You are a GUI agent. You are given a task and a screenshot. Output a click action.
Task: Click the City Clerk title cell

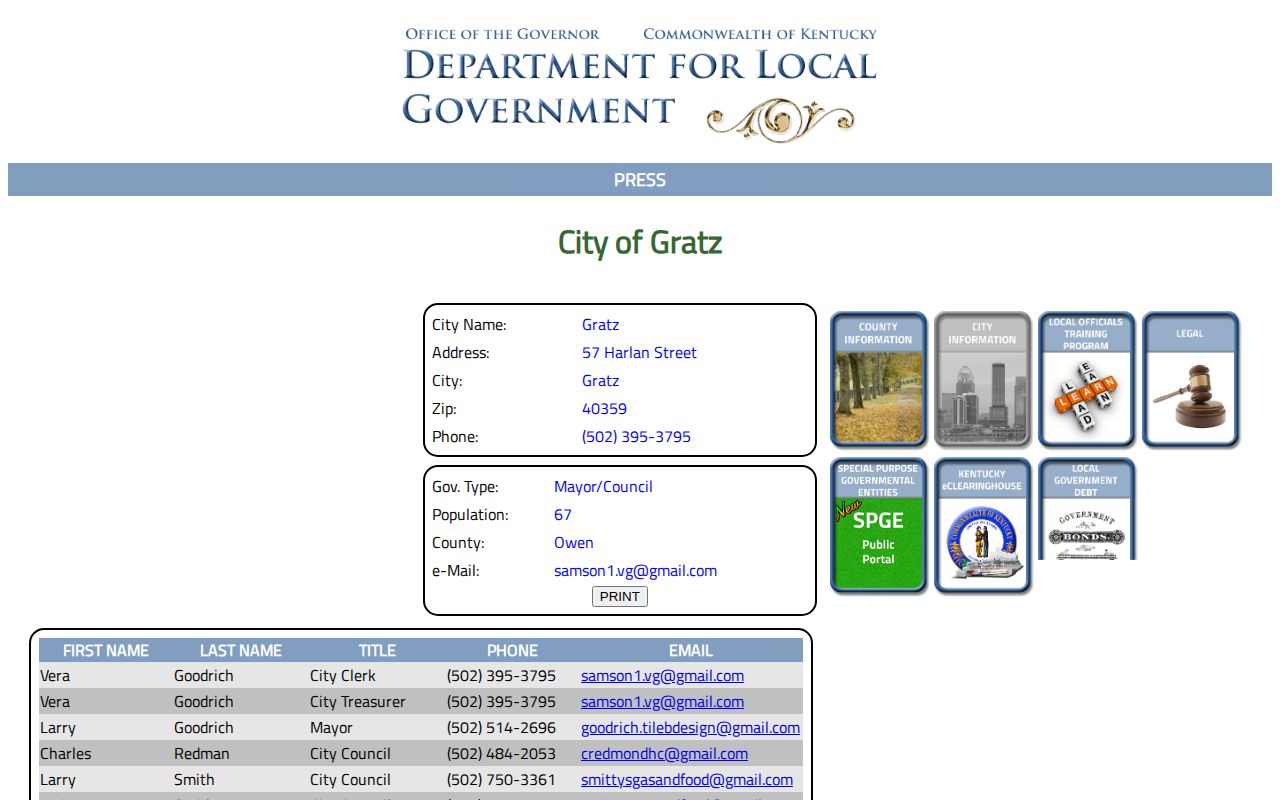click(x=343, y=676)
